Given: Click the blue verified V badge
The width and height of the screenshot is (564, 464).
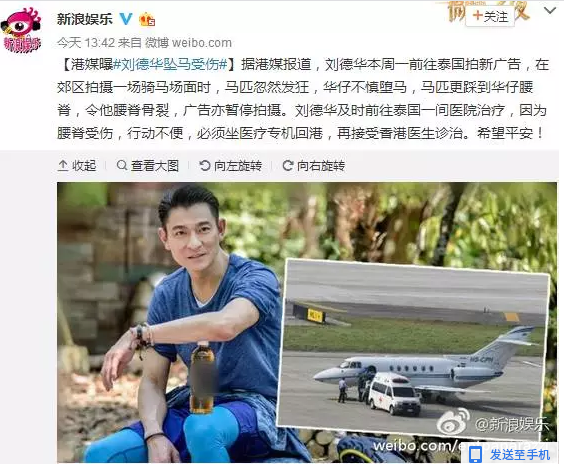Looking at the screenshot, I should pyautogui.click(x=126, y=18).
